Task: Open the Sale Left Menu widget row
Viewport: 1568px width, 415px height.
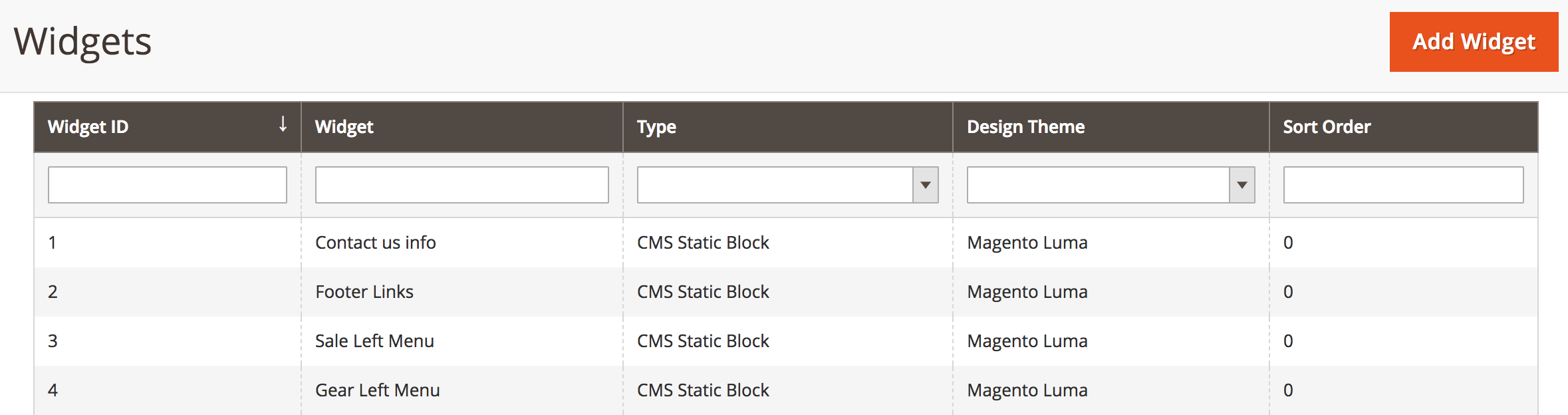Action: coord(374,341)
